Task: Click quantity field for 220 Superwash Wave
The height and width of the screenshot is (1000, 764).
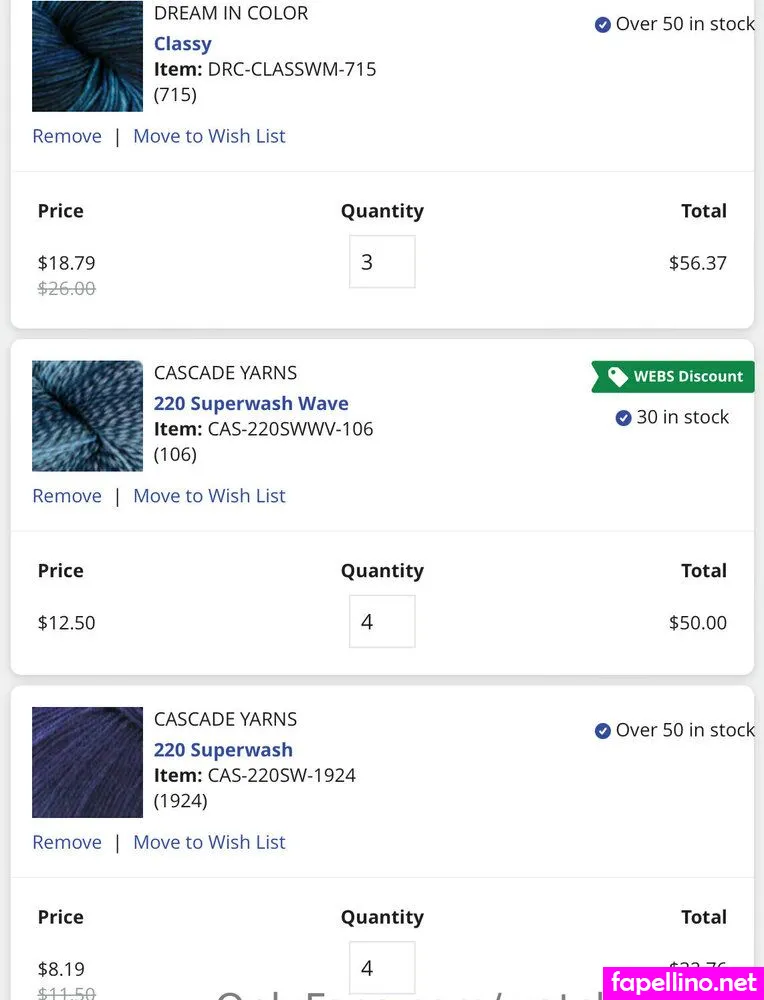Action: (382, 622)
